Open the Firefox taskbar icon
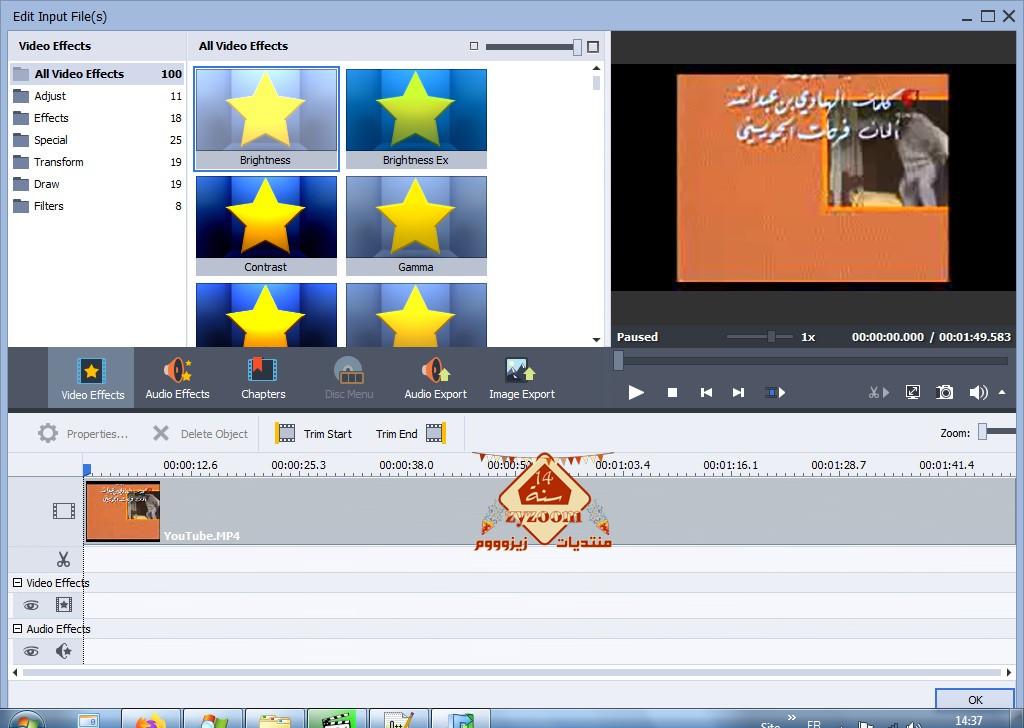The width and height of the screenshot is (1024, 728). [x=151, y=719]
